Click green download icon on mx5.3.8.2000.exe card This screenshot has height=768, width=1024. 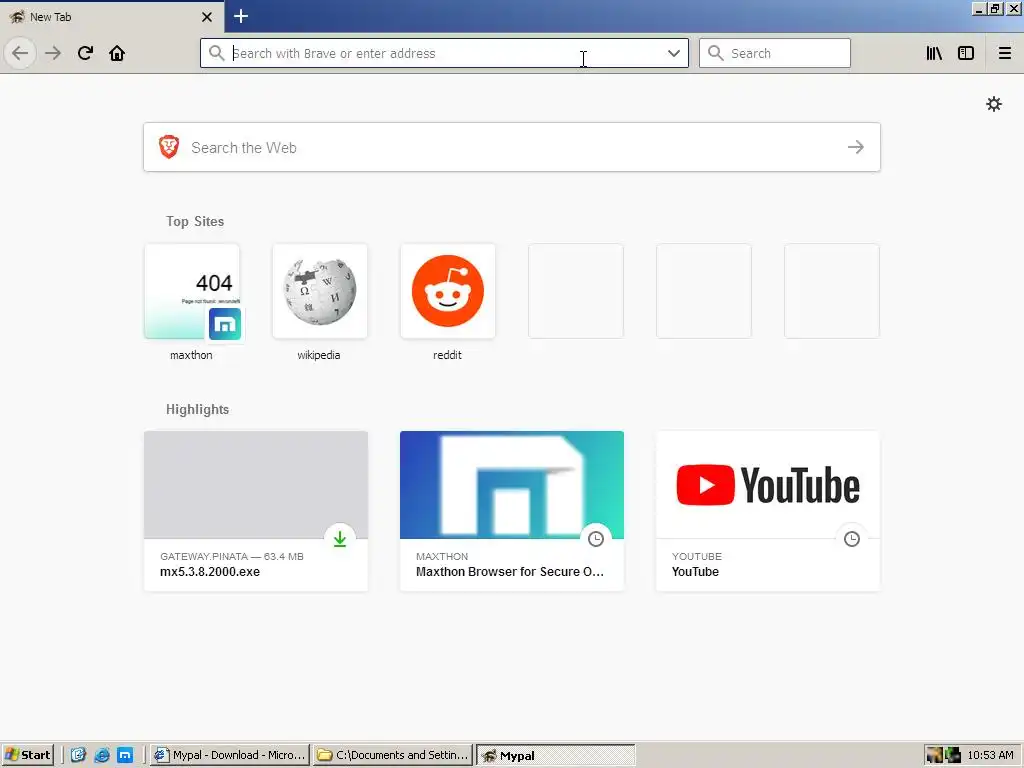pos(340,539)
